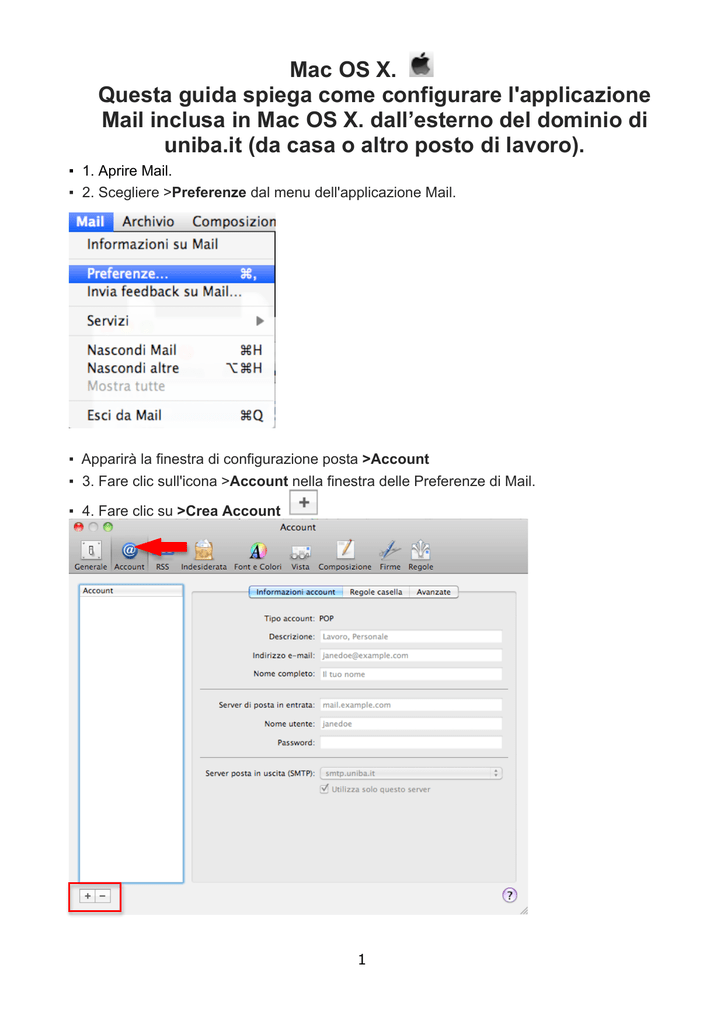The width and height of the screenshot is (724, 1024).
Task: Open the Generale preferences pane
Action: point(91,556)
